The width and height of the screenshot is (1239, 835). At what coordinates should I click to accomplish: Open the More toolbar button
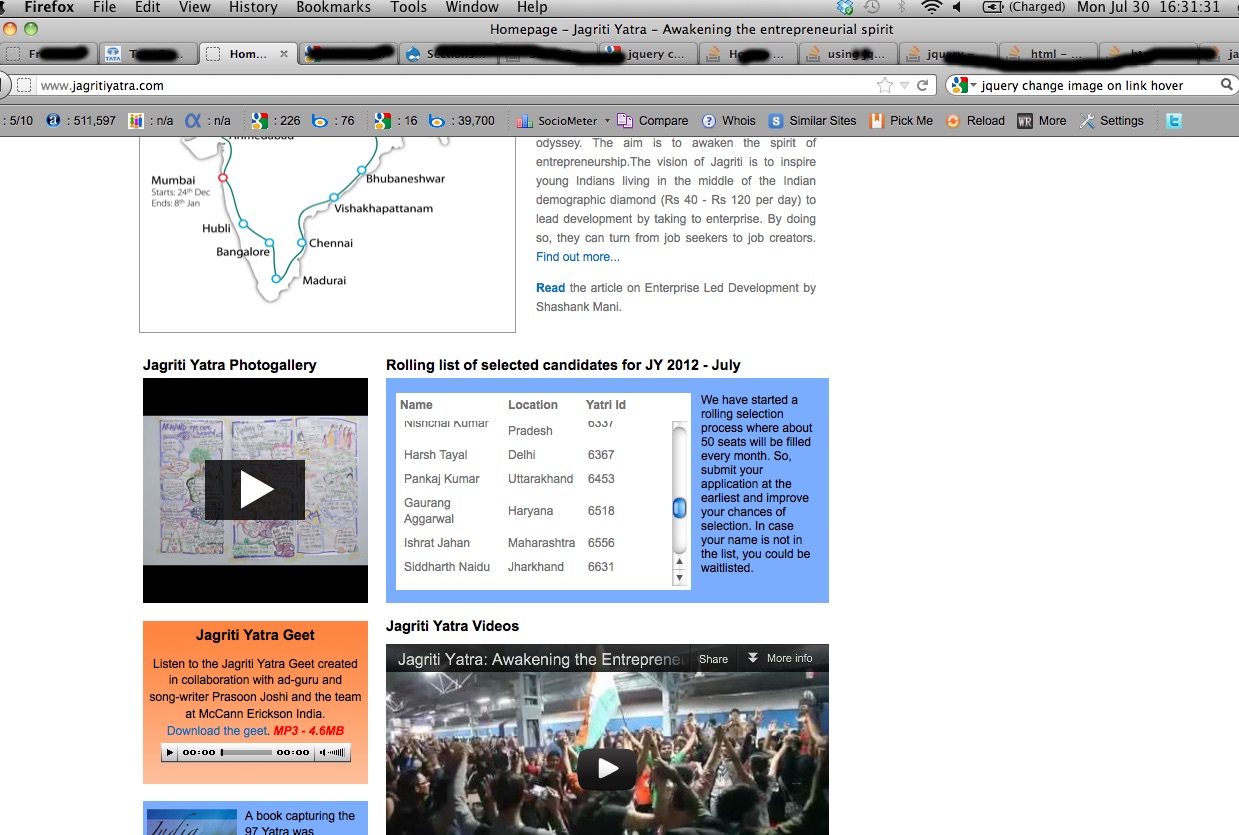tap(1042, 121)
